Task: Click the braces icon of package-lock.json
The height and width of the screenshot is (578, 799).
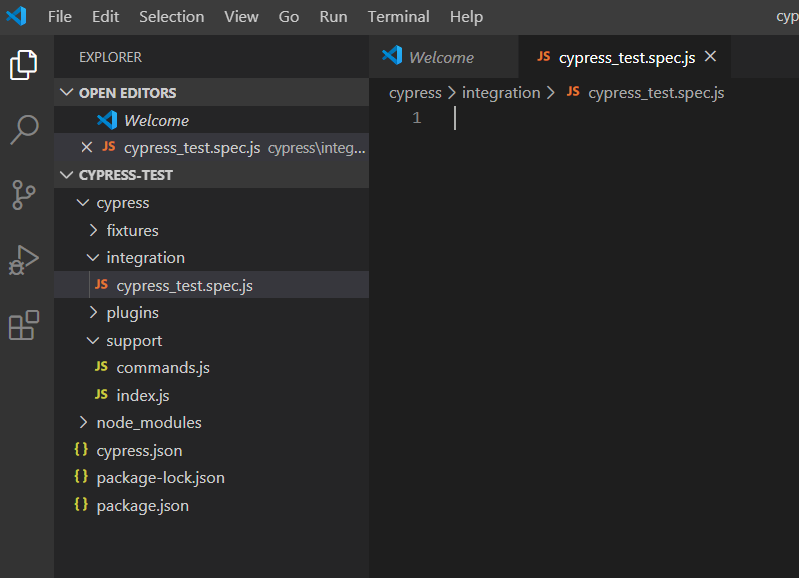Action: pyautogui.click(x=81, y=476)
